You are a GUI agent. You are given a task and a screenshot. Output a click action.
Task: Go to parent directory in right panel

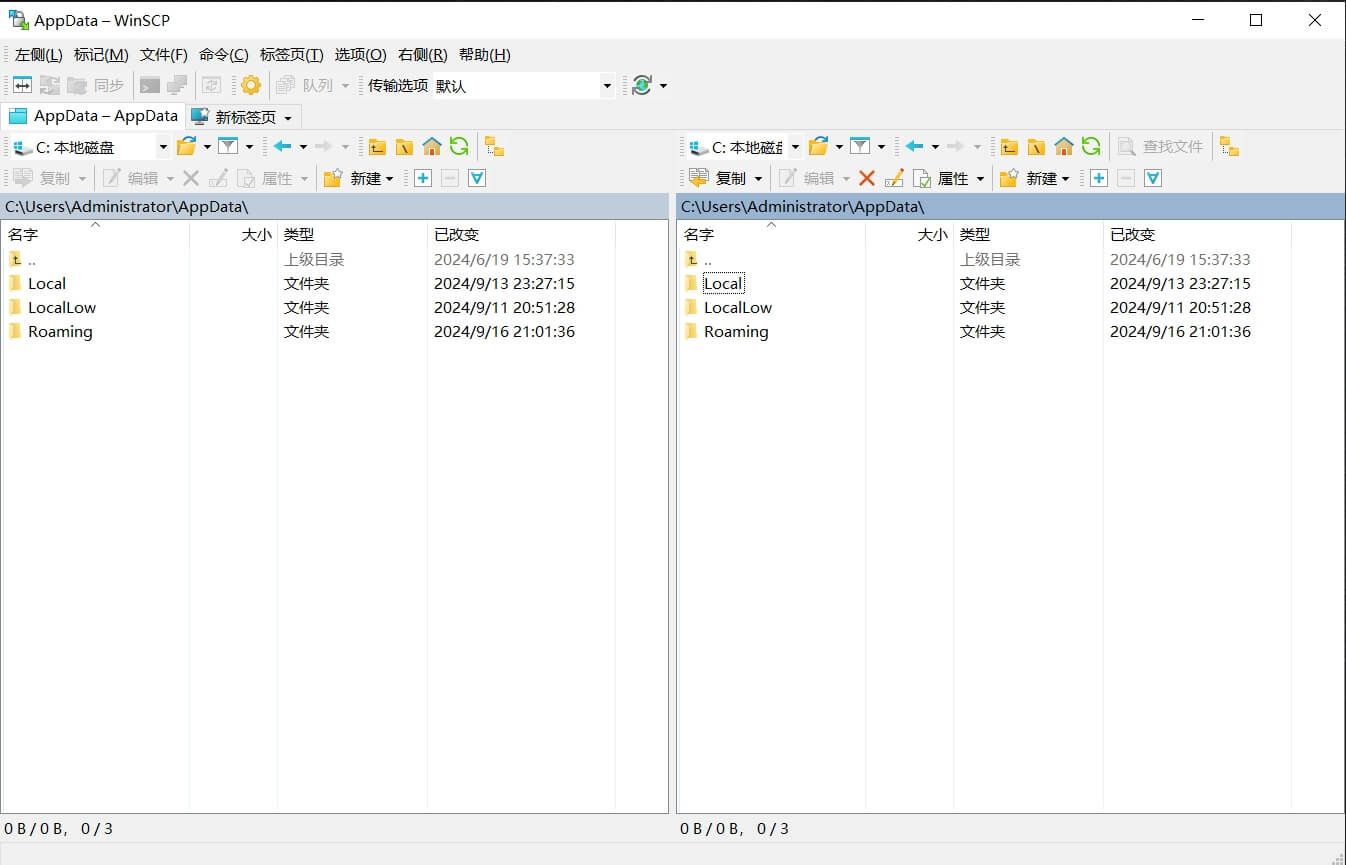1009,147
